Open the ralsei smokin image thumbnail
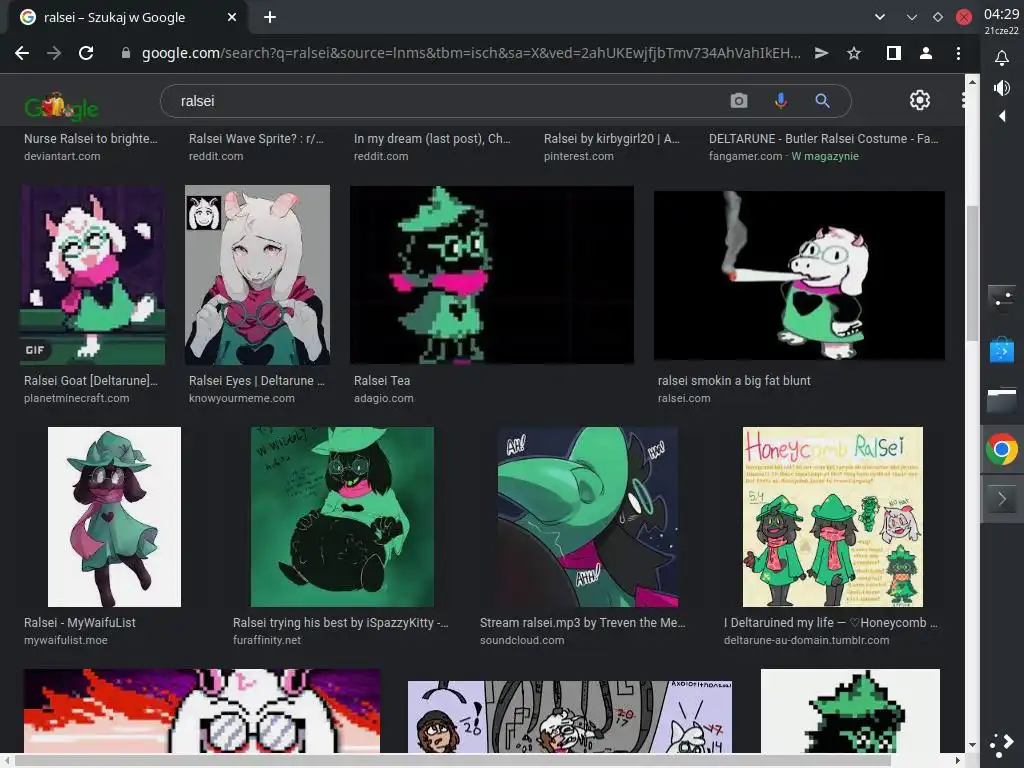Image resolution: width=1024 pixels, height=768 pixels. pyautogui.click(x=799, y=275)
